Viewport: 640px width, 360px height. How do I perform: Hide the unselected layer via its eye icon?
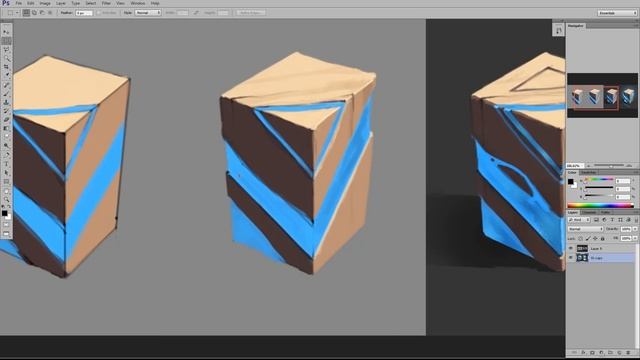pyautogui.click(x=571, y=248)
